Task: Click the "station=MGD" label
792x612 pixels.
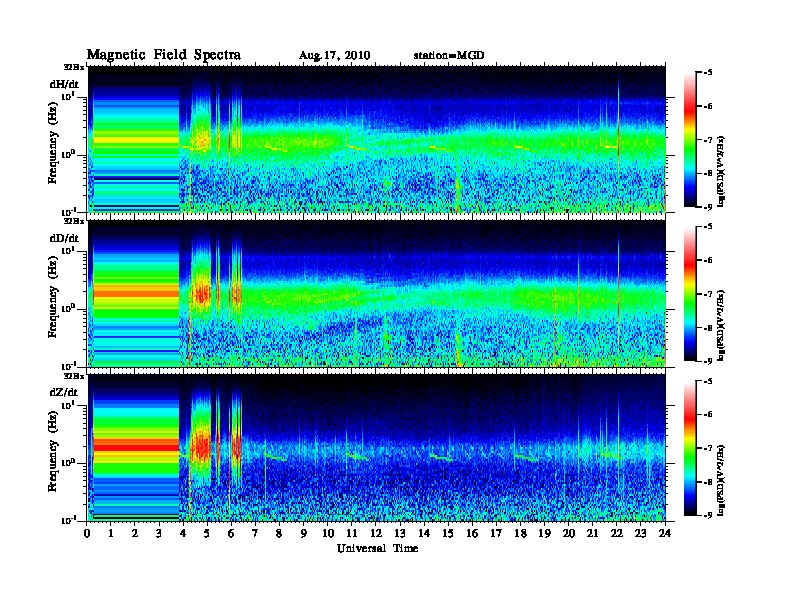Action: pos(449,55)
